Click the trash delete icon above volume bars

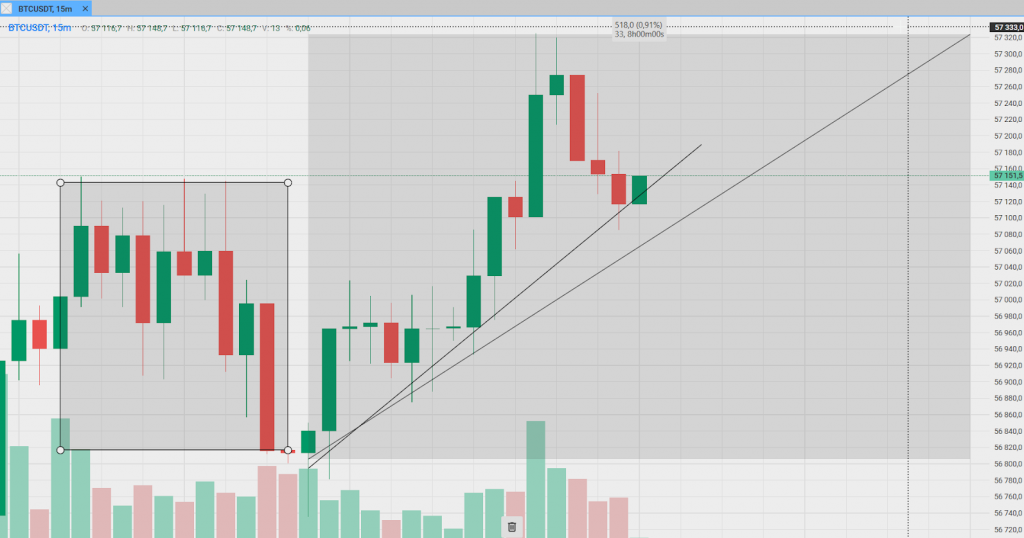(511, 527)
